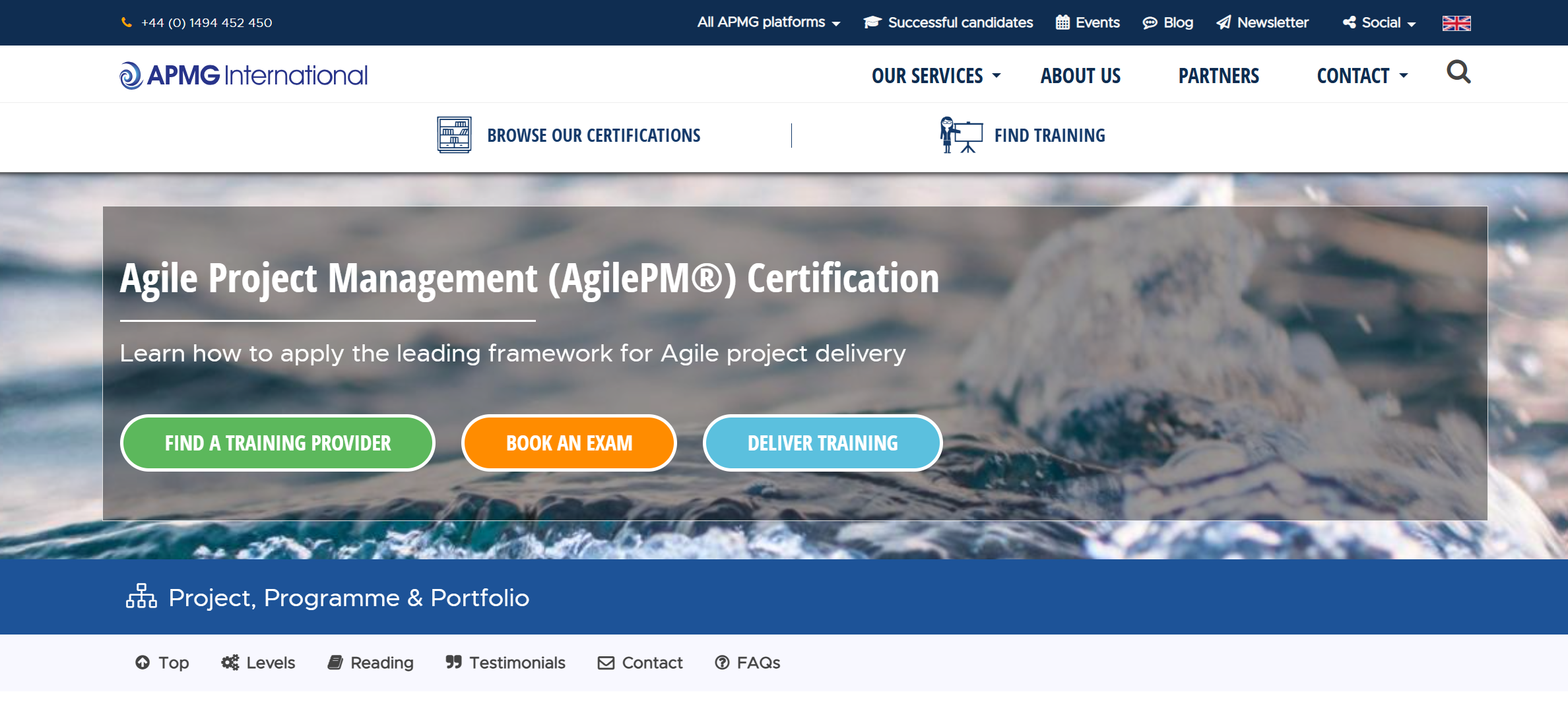Click the up-arrow icon next to Top
1568x713 pixels.
tap(143, 662)
